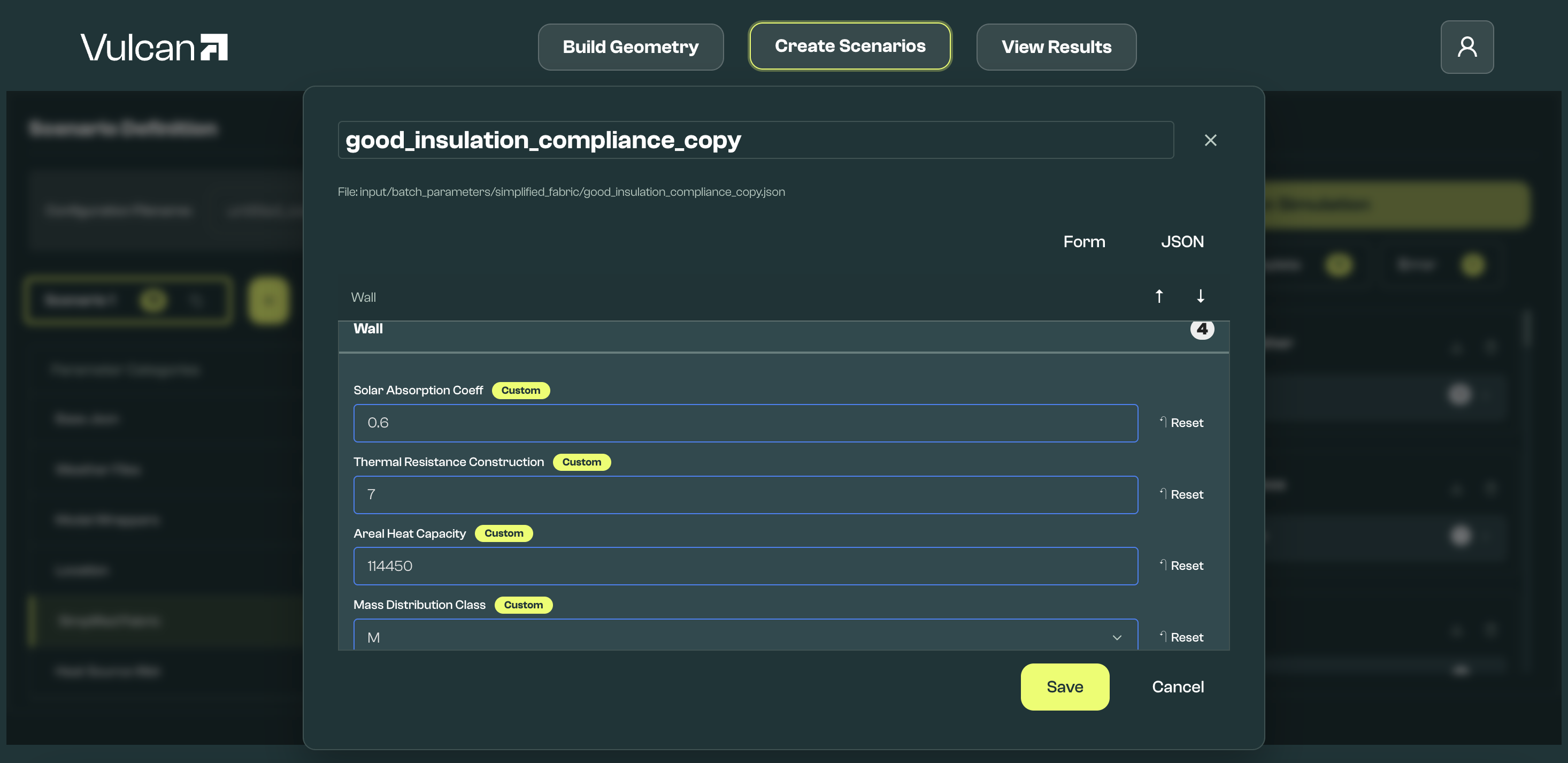
Task: Save the scenario changes
Action: click(1064, 687)
